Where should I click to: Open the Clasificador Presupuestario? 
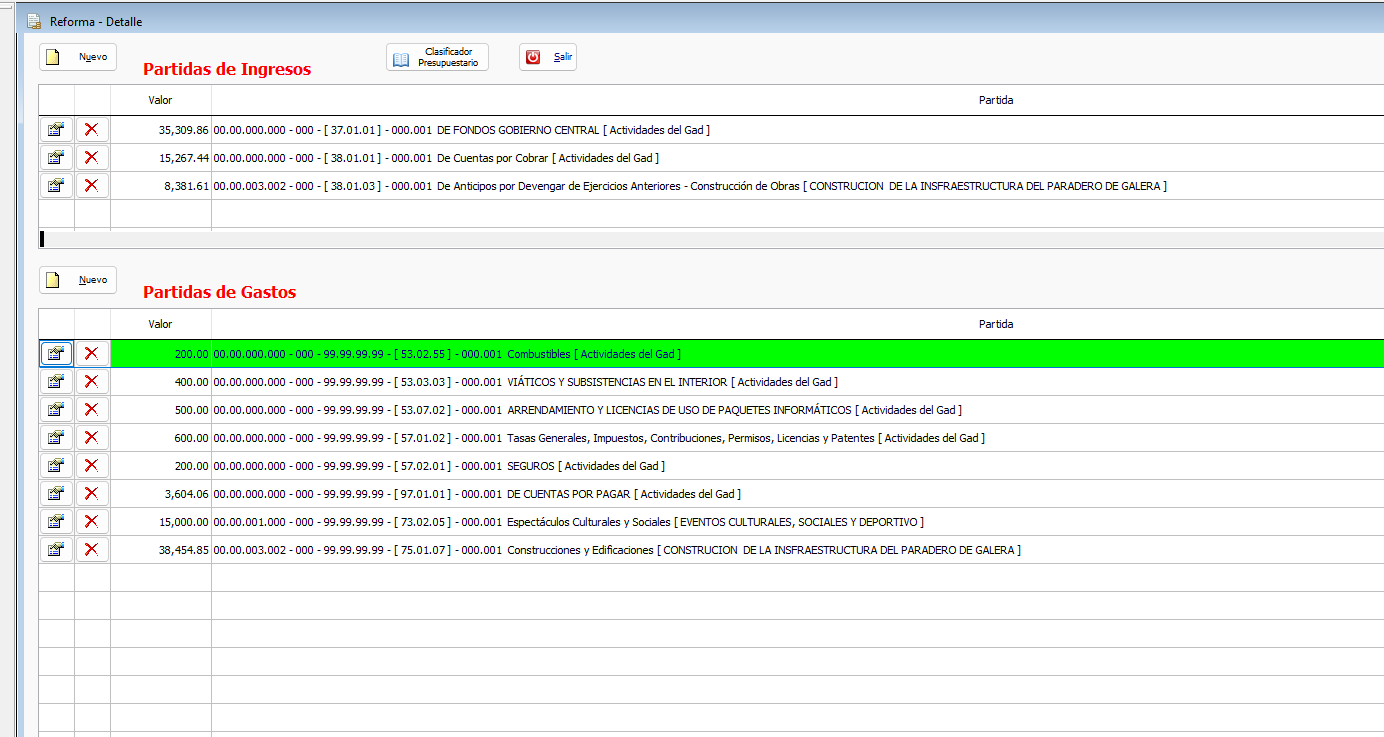click(x=437, y=58)
